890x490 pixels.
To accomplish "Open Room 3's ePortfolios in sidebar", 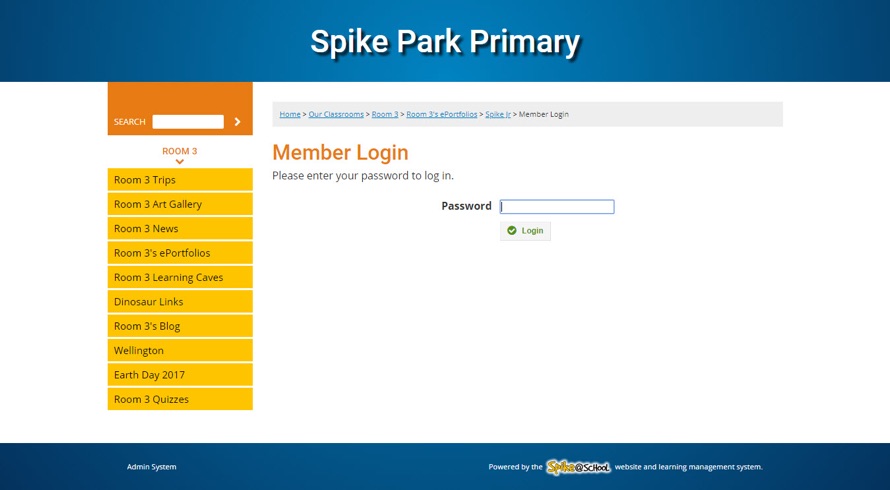I will coord(180,253).
